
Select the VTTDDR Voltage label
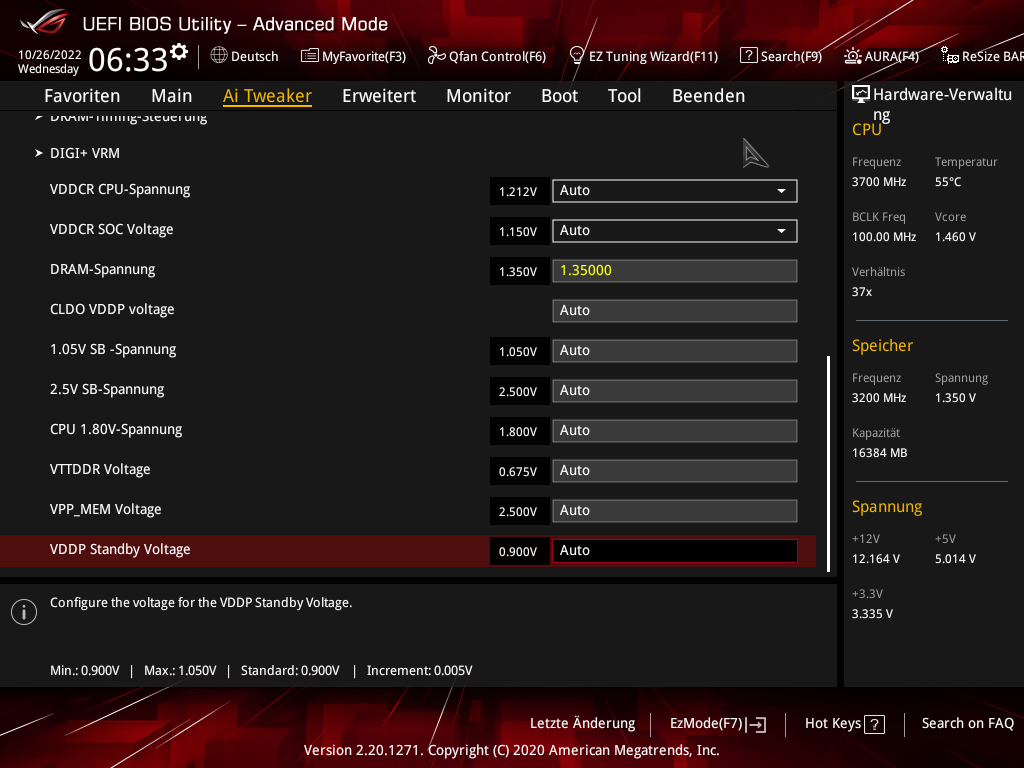[100, 469]
